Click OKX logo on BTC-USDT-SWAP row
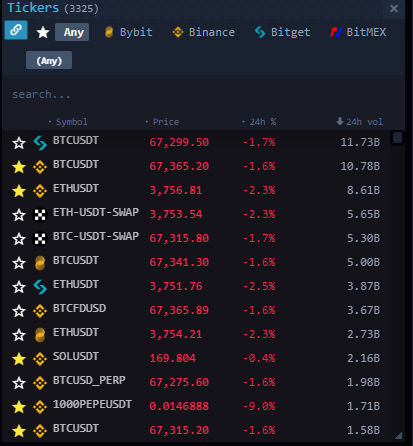The image size is (413, 446). (x=40, y=239)
